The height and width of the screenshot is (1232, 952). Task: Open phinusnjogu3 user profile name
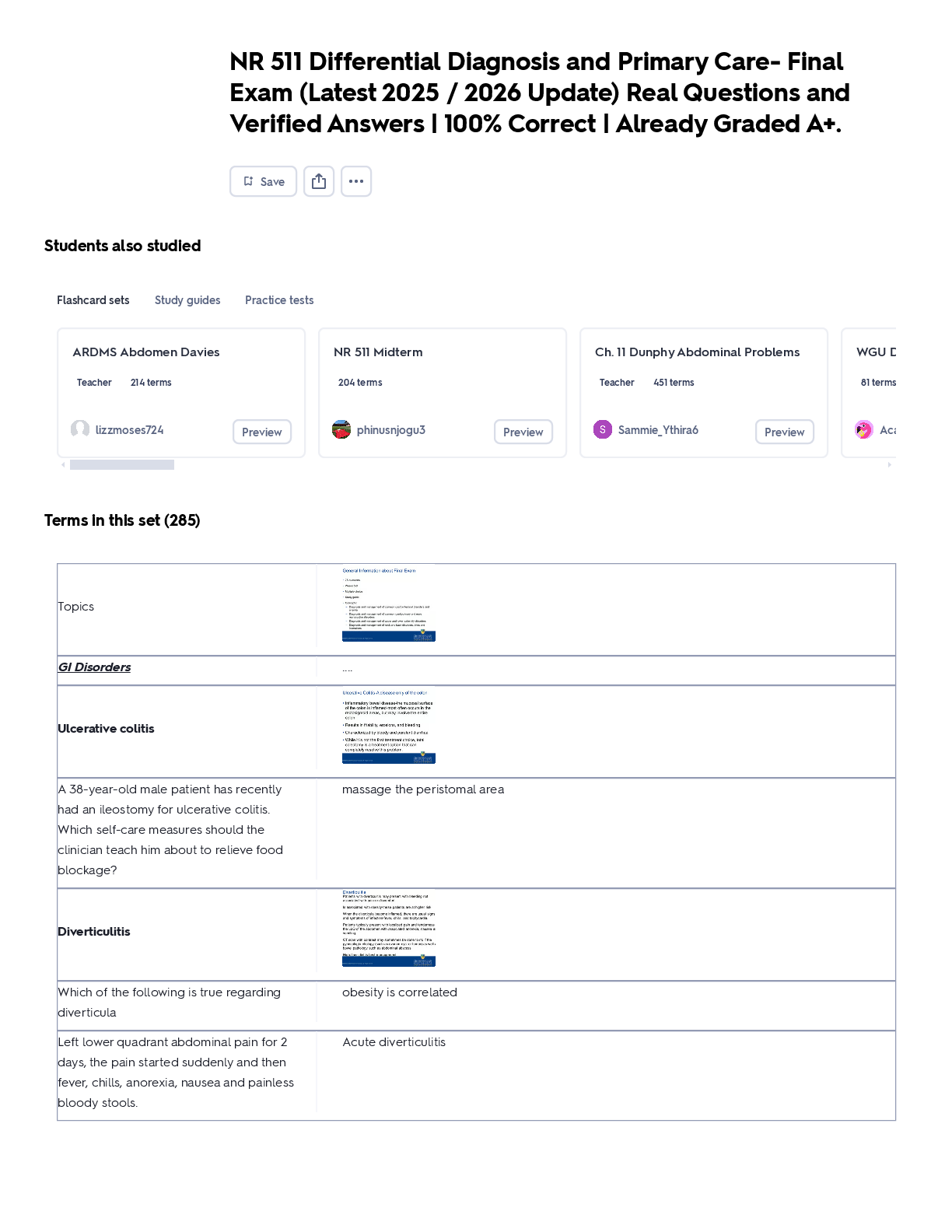[x=391, y=430]
